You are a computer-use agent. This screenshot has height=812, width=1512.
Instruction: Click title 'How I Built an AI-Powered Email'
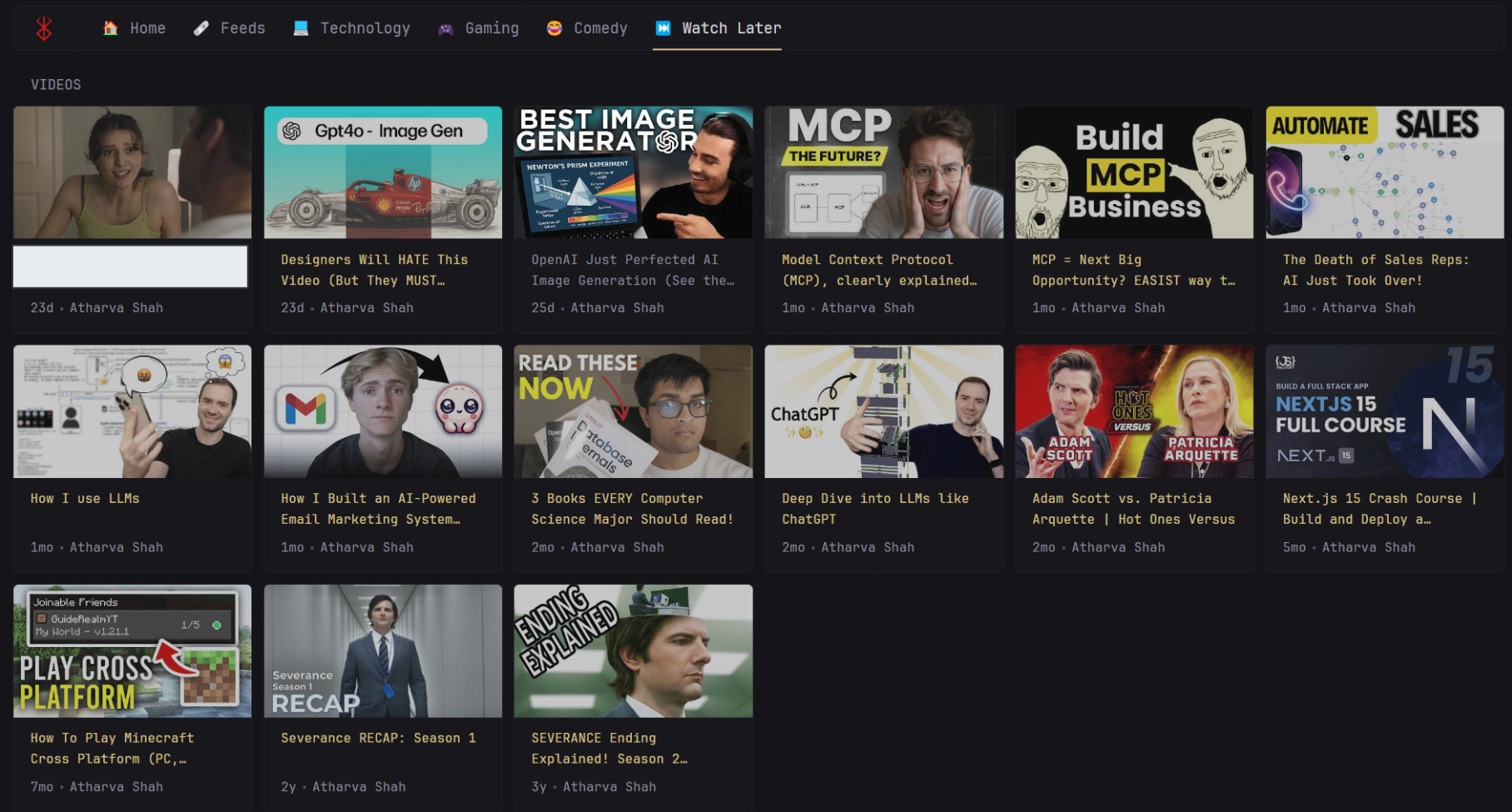(x=379, y=509)
